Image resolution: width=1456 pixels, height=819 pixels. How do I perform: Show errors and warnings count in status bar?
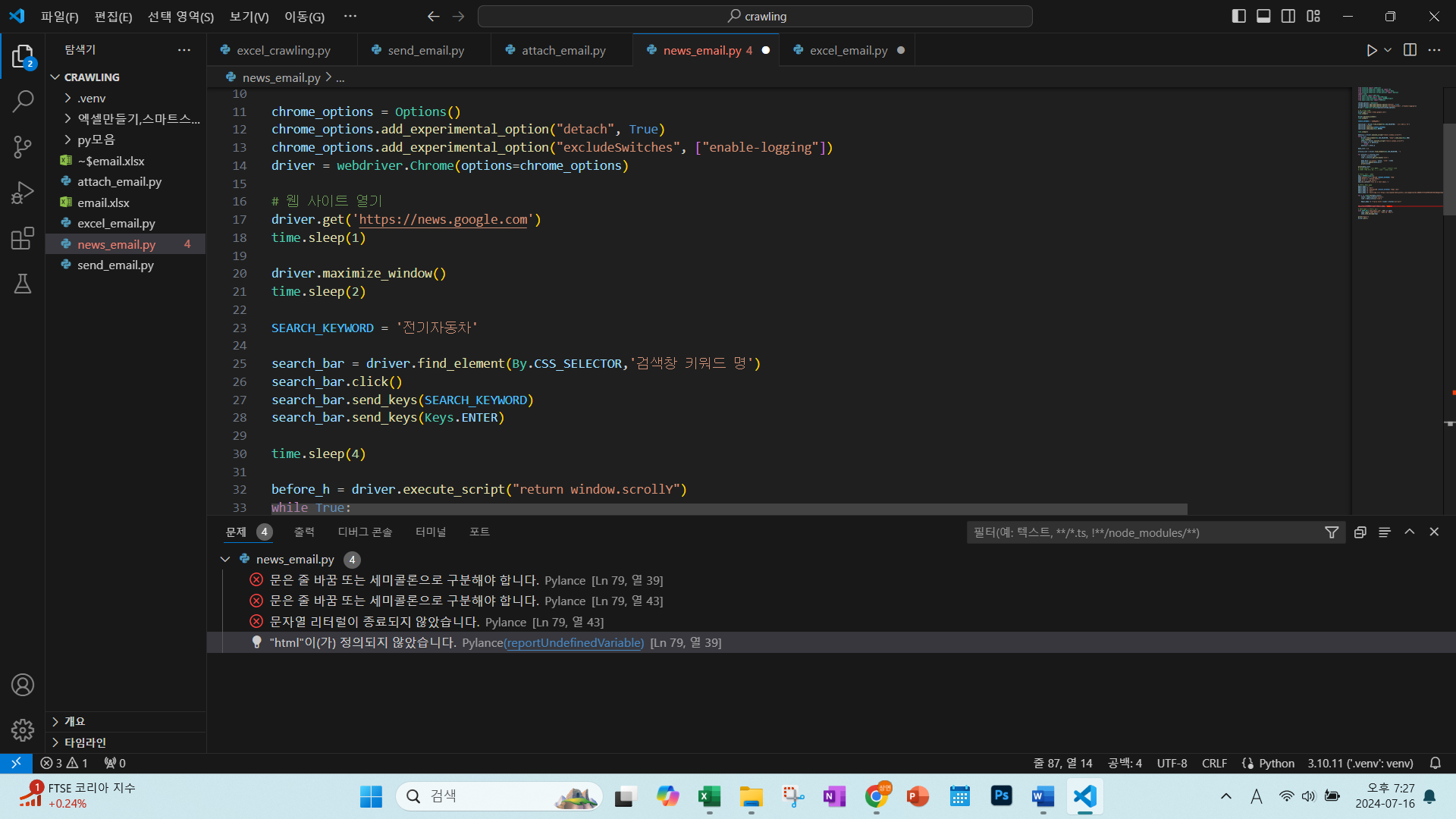tap(64, 763)
